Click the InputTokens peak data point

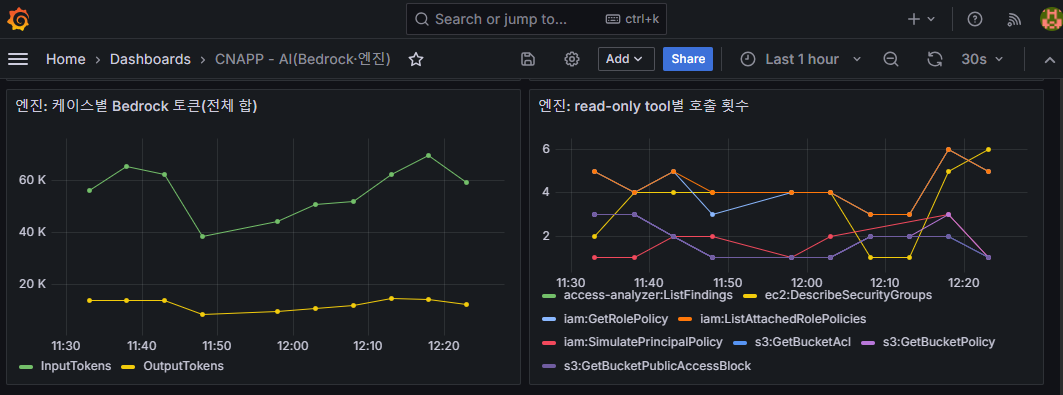tap(428, 155)
